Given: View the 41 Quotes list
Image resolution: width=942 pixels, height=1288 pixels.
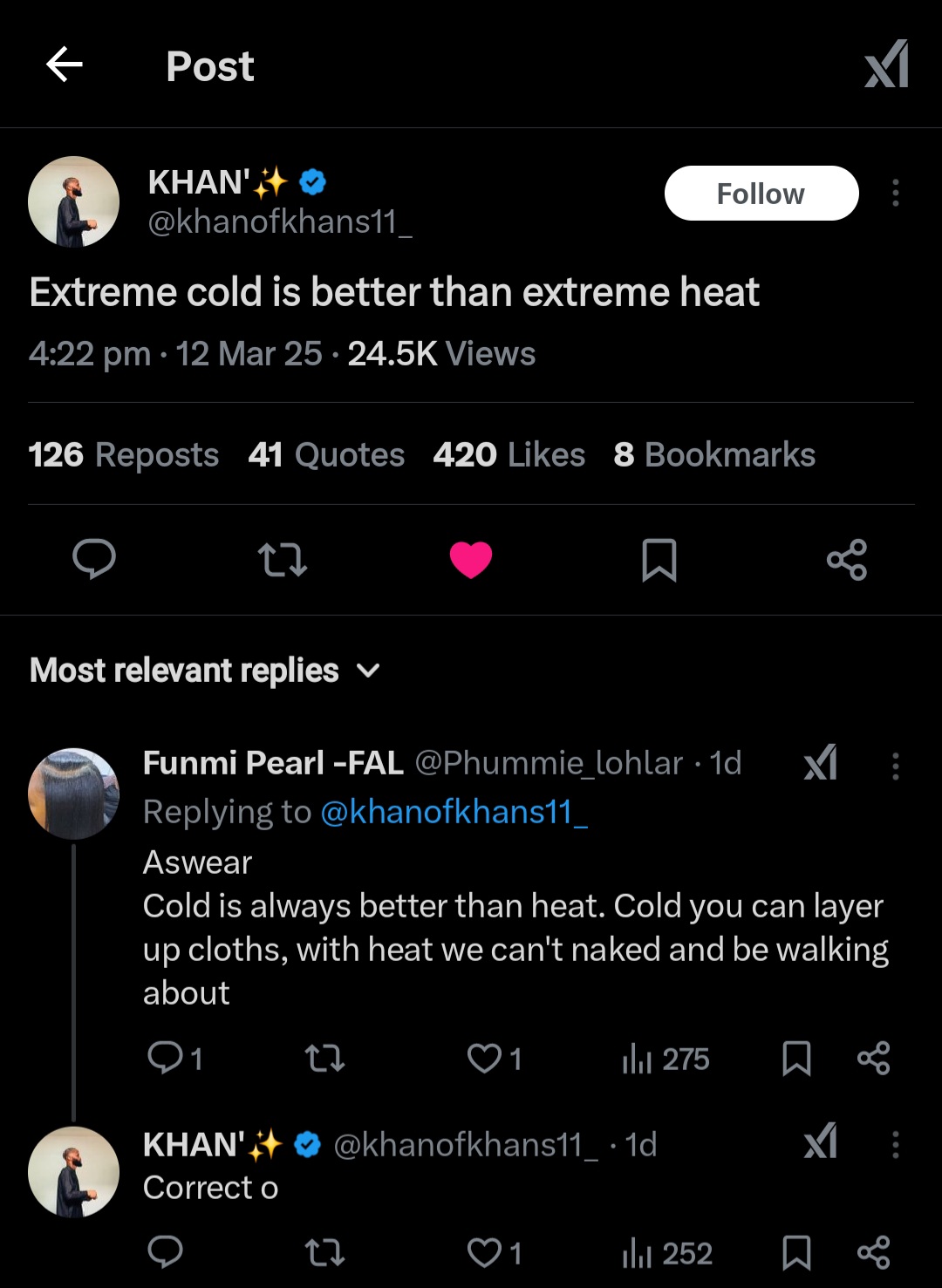Looking at the screenshot, I should click(x=326, y=455).
